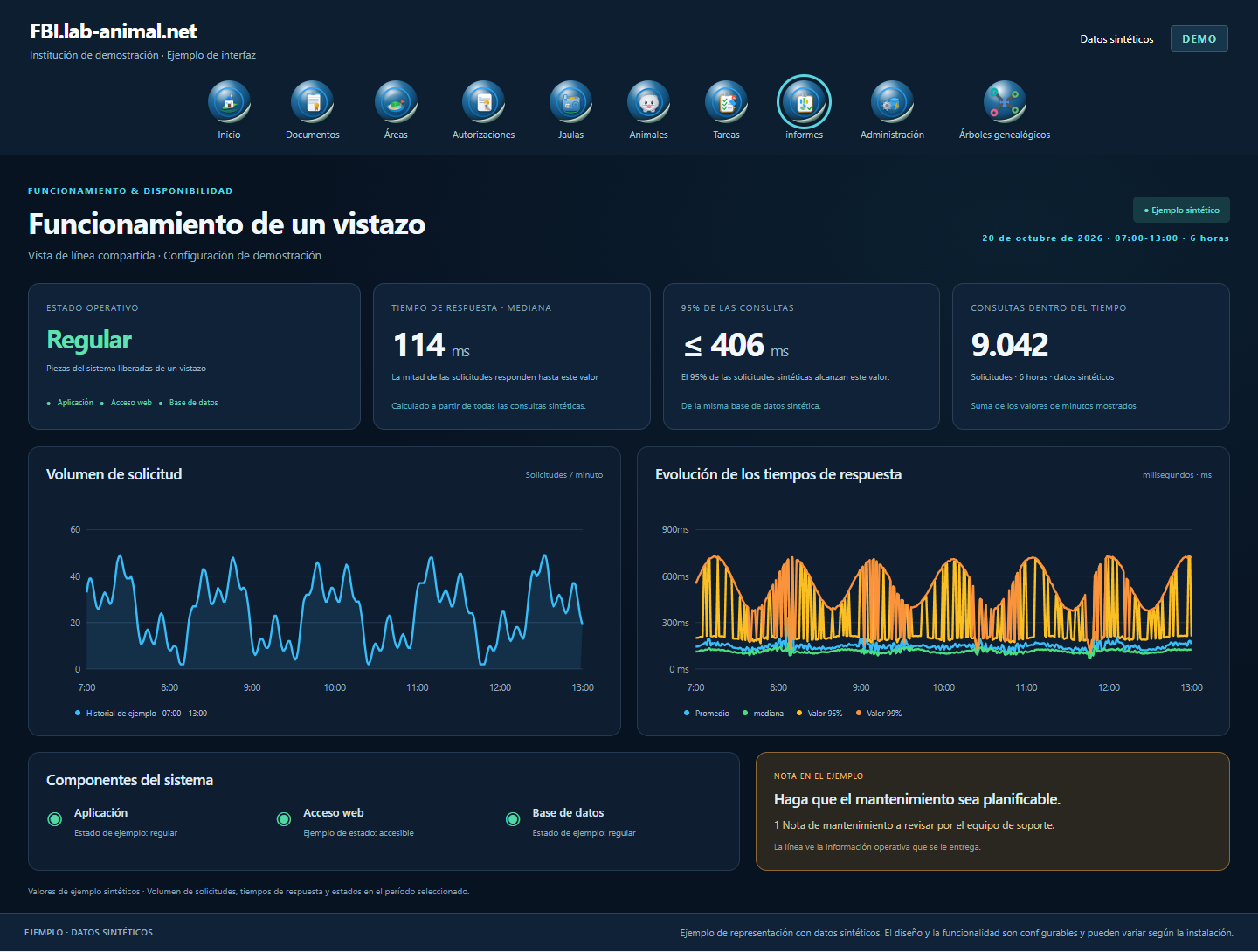Open the Árboles genealógicos icon
The height and width of the screenshot is (952, 1258).
[x=1005, y=101]
